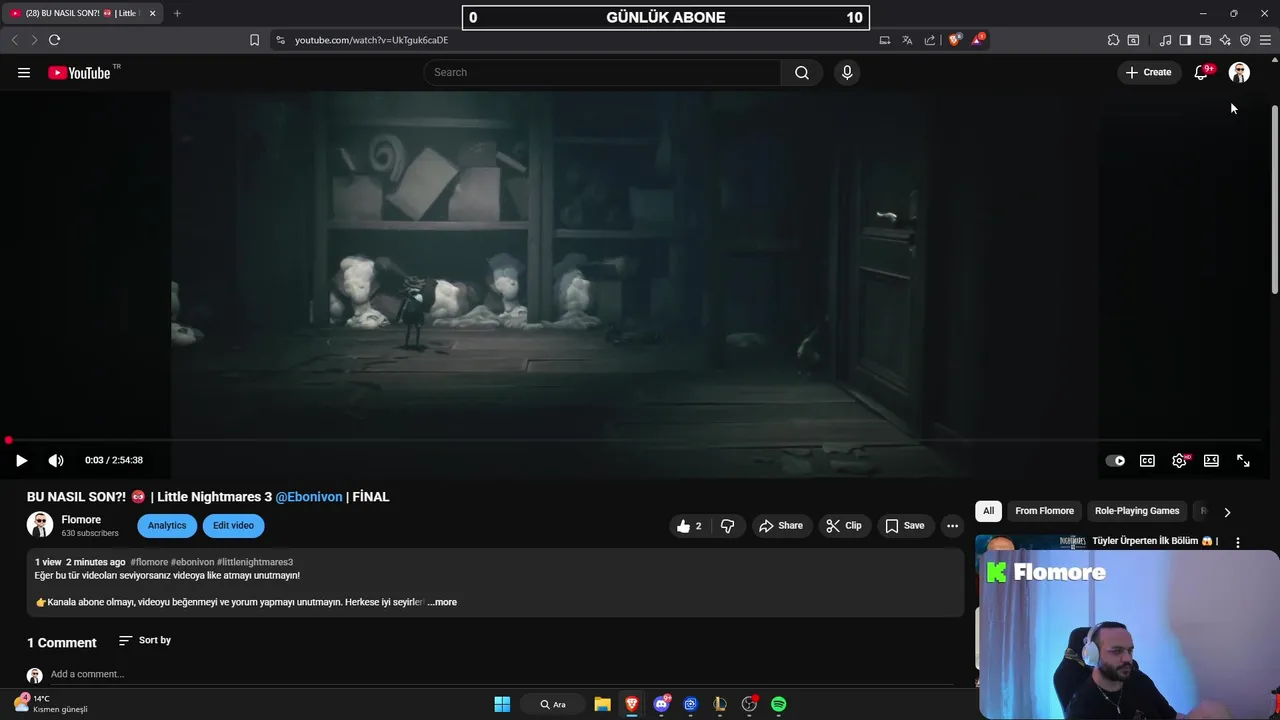The width and height of the screenshot is (1280, 720).
Task: Open browser extensions puzzle icon
Action: point(1113,40)
